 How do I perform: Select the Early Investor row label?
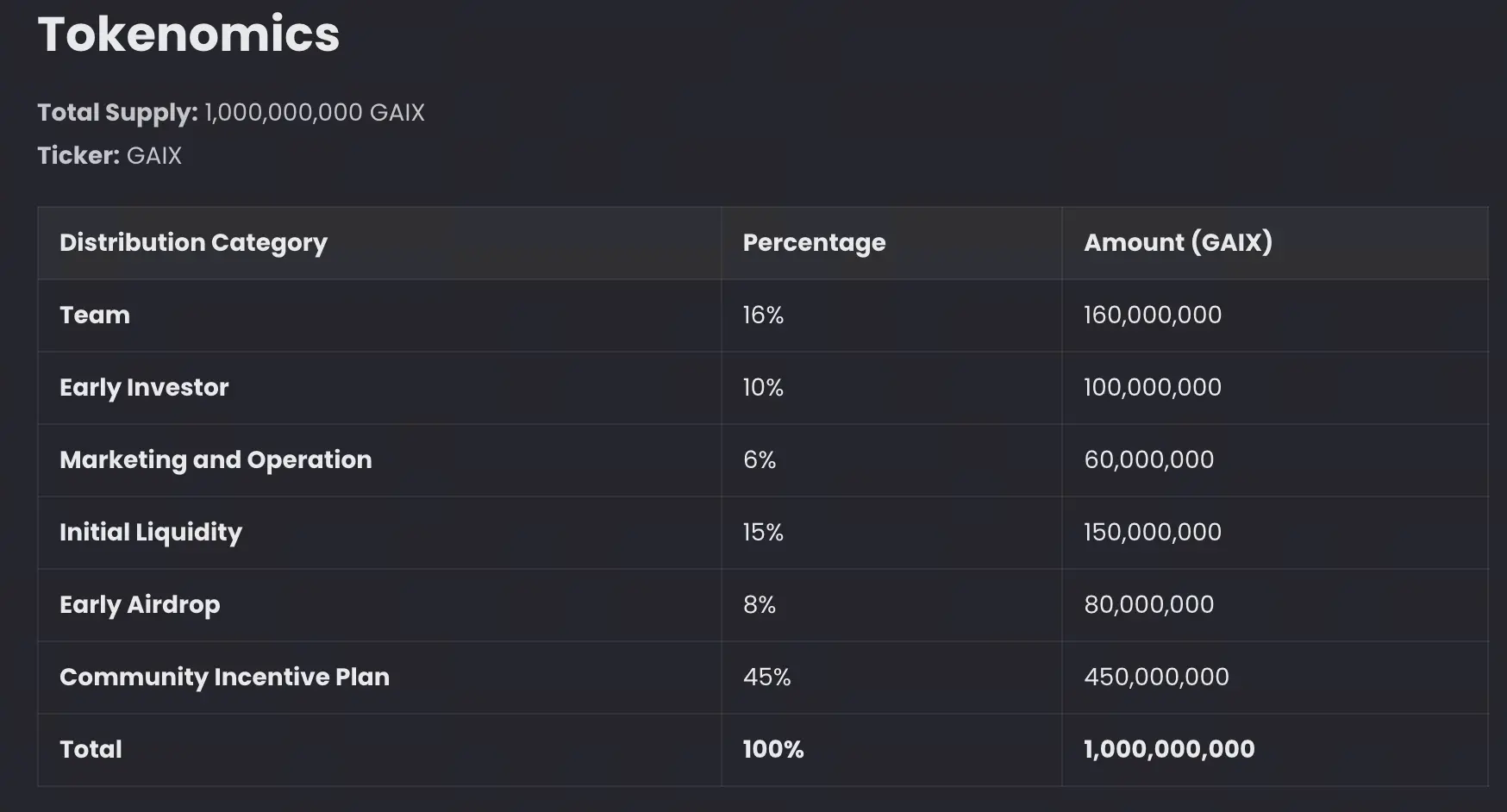(x=144, y=388)
